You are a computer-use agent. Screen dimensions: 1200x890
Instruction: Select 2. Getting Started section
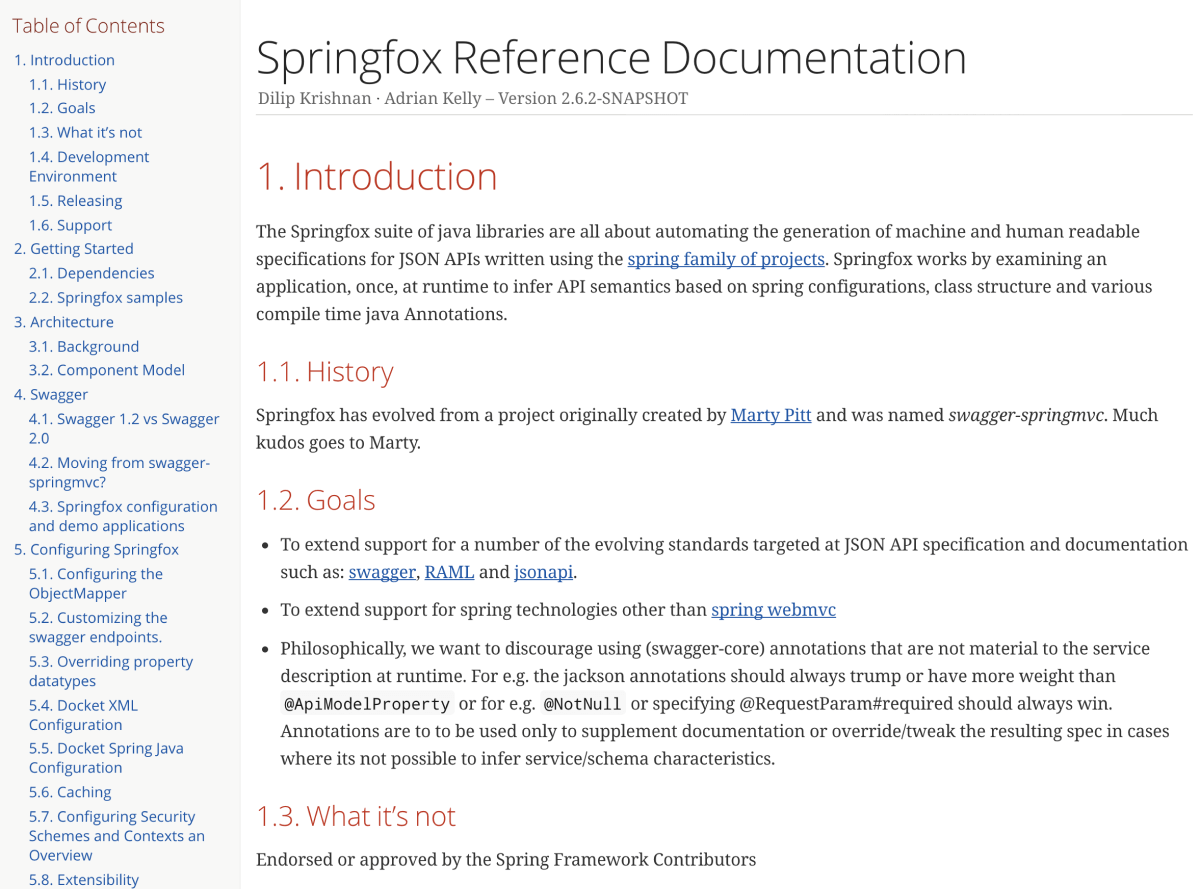coord(73,249)
